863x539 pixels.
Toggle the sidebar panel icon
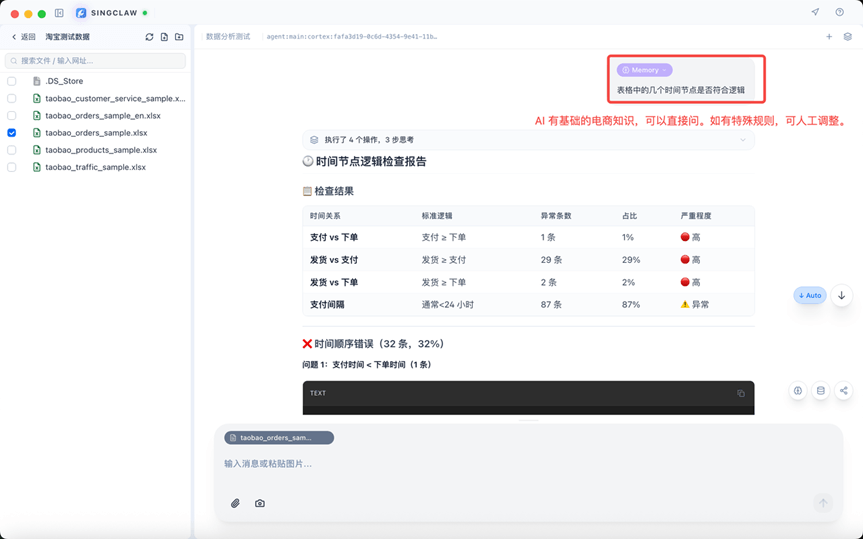click(59, 13)
